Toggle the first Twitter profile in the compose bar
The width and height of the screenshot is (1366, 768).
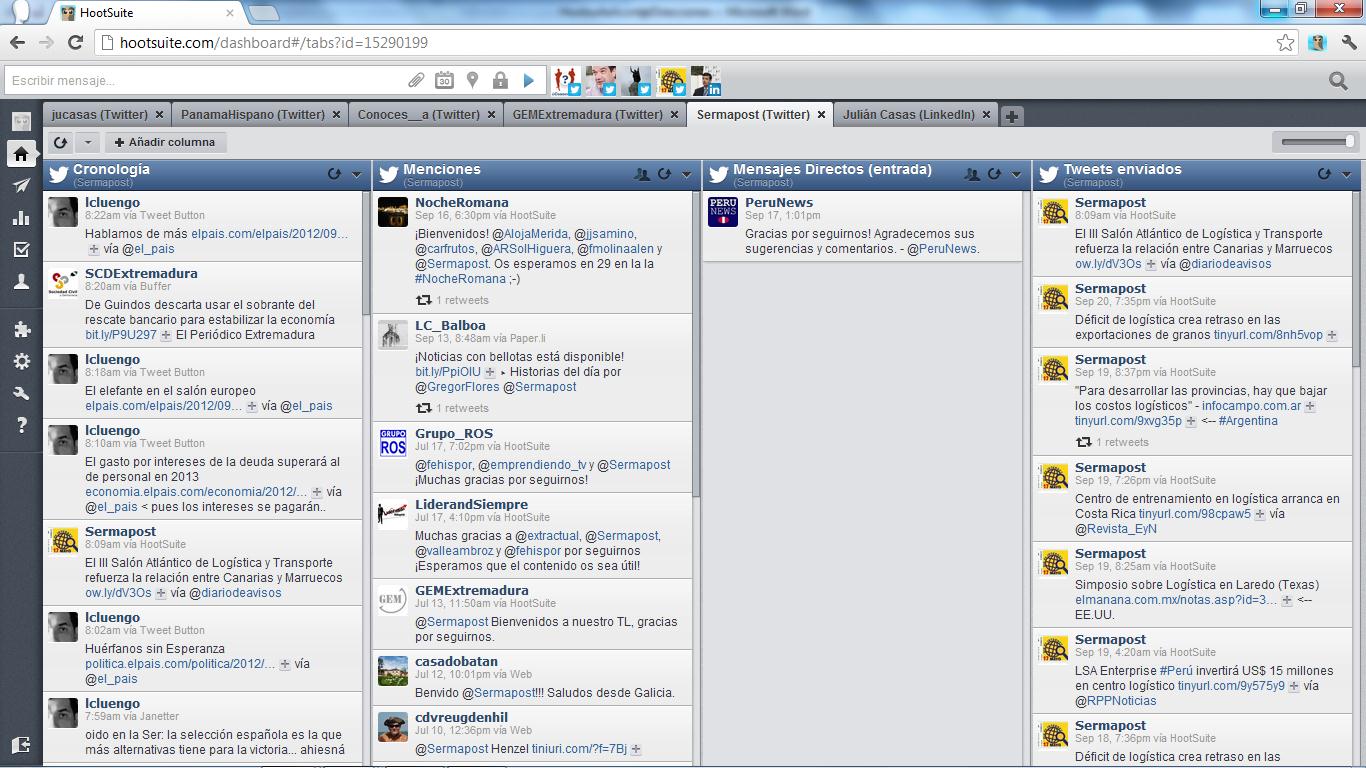click(567, 81)
